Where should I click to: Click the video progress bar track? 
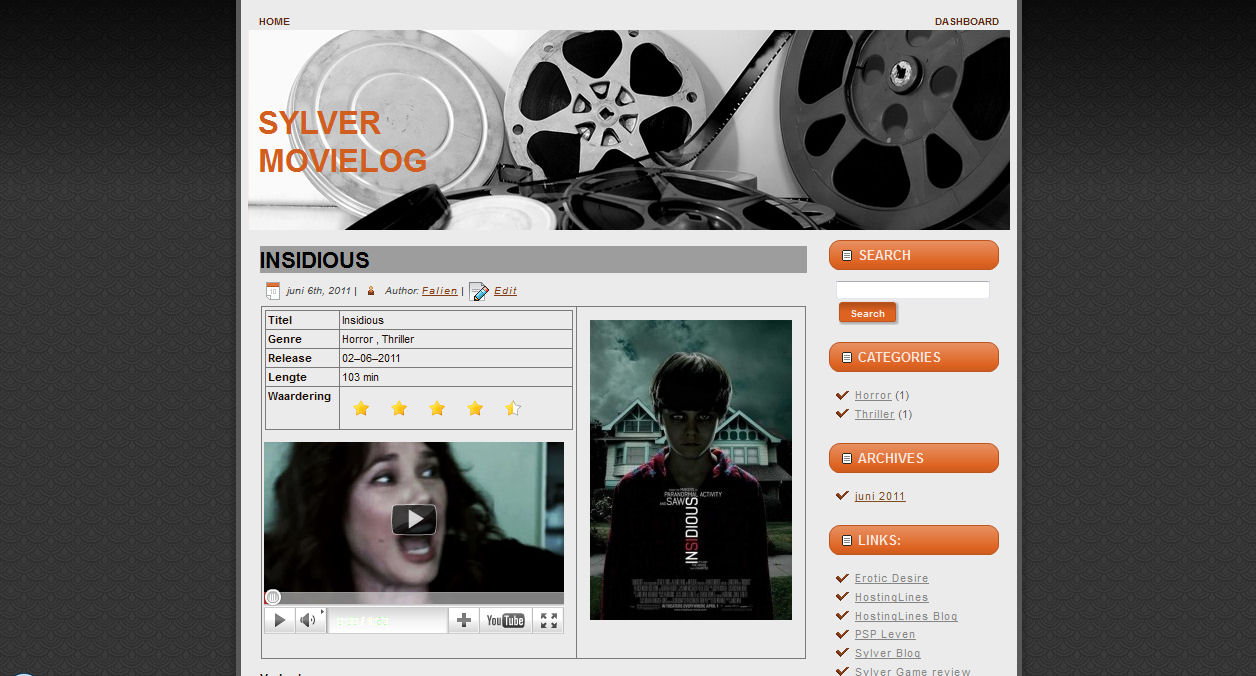[x=414, y=598]
